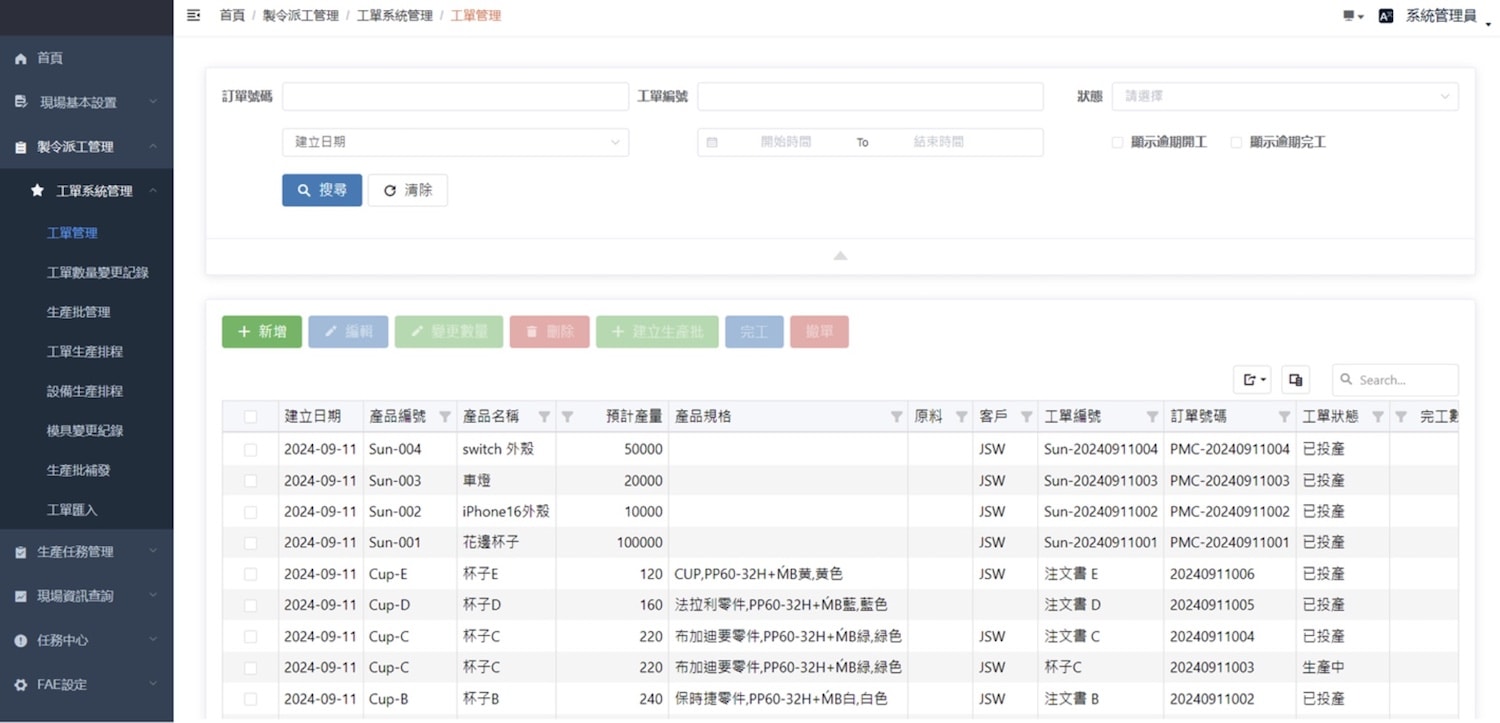Open 工單數量變更記錄 in the sidebar
The image size is (1500, 723).
coord(97,272)
